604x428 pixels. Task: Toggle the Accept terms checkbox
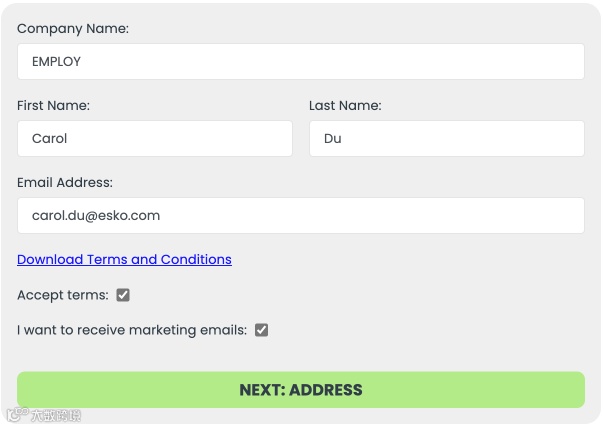[123, 295]
